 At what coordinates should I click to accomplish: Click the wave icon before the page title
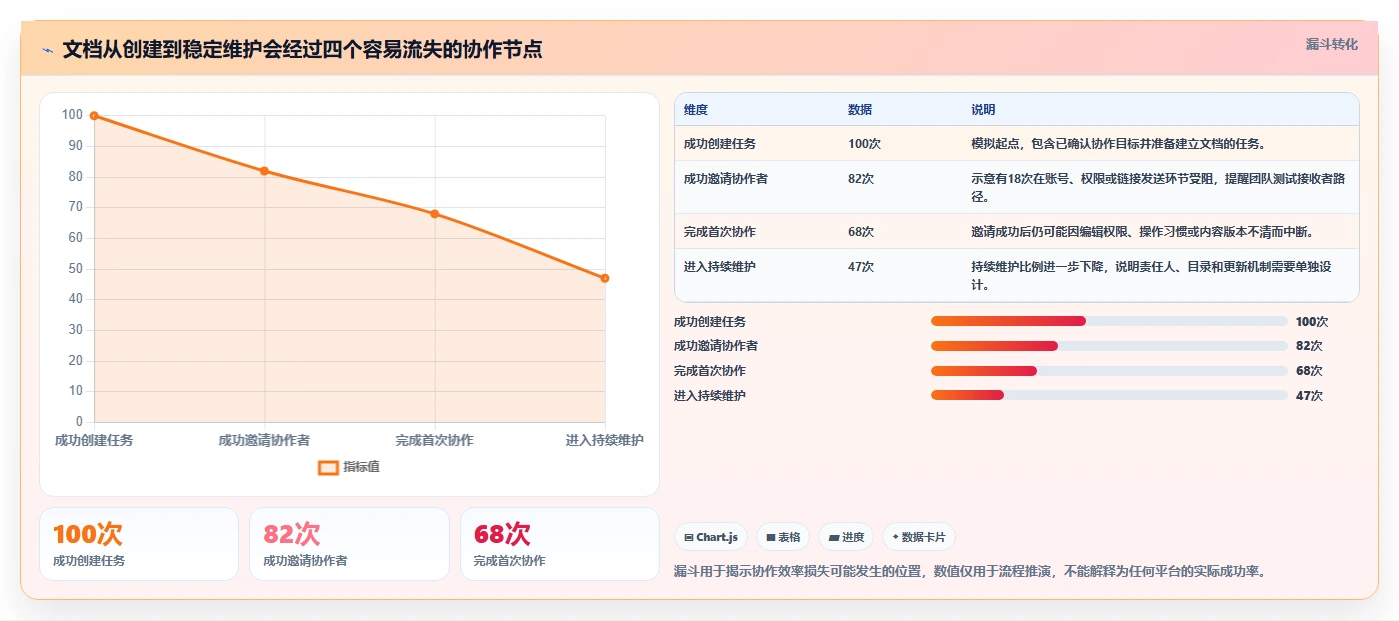[x=48, y=50]
